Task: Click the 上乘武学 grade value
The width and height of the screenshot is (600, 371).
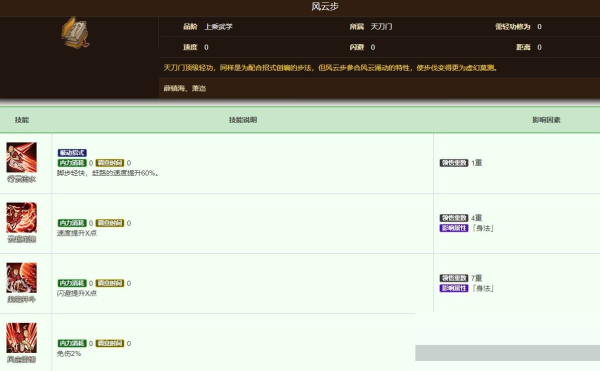Action: 218,27
